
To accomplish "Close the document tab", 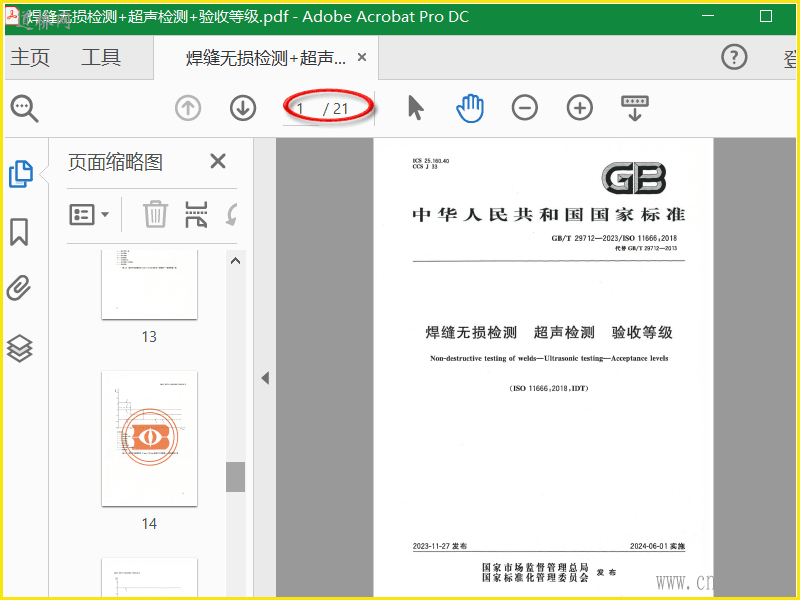I will pos(362,57).
